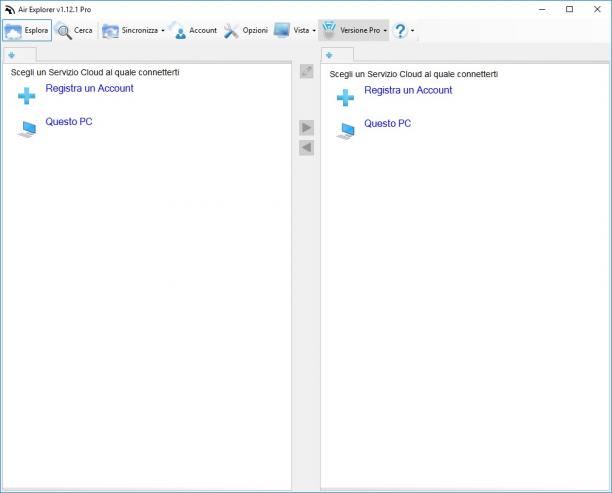Add a new tab in left pane
The image size is (612, 493).
coord(12,55)
